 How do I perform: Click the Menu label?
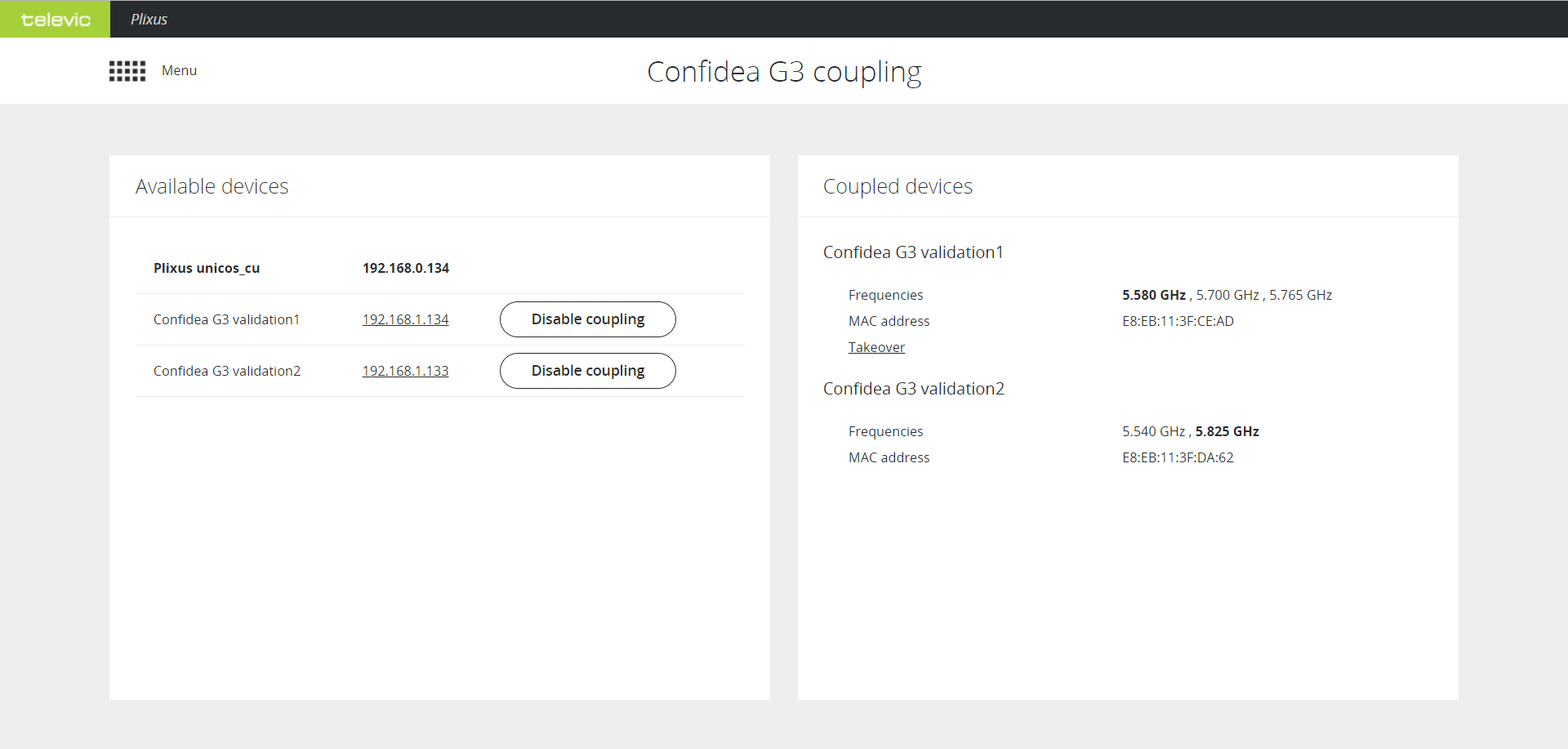coord(179,70)
